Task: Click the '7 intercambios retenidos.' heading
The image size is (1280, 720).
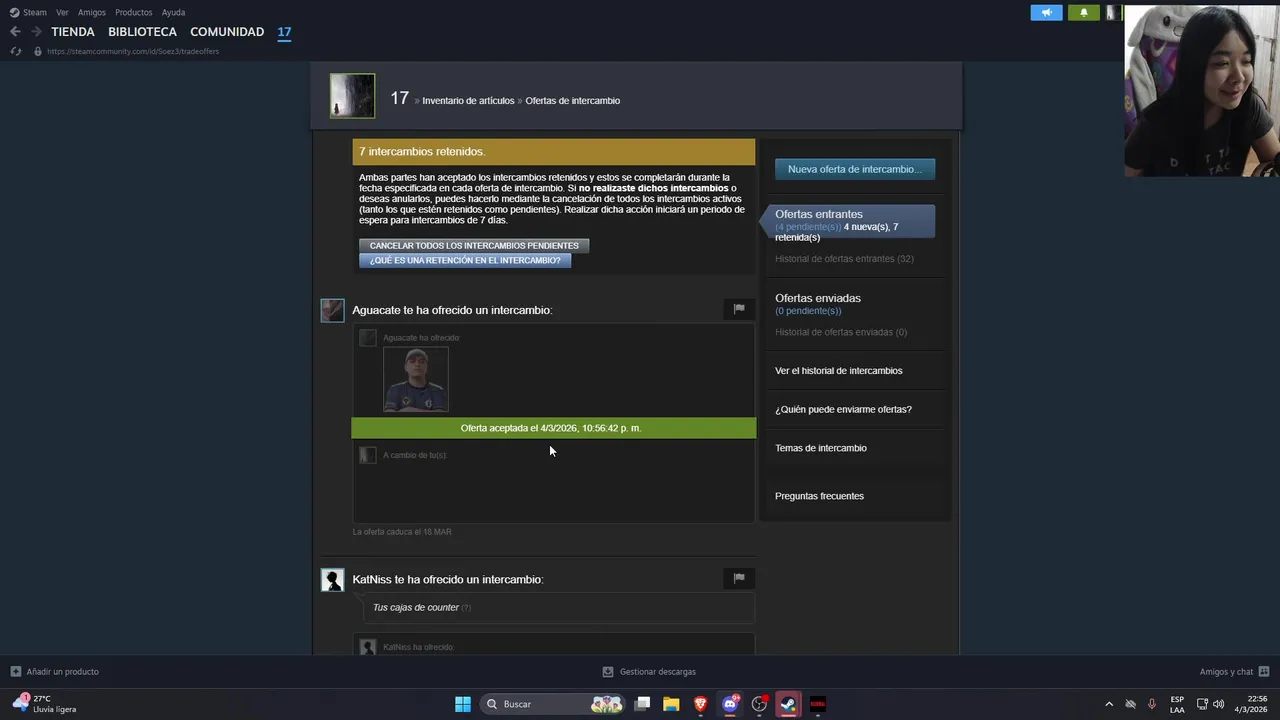Action: point(422,152)
